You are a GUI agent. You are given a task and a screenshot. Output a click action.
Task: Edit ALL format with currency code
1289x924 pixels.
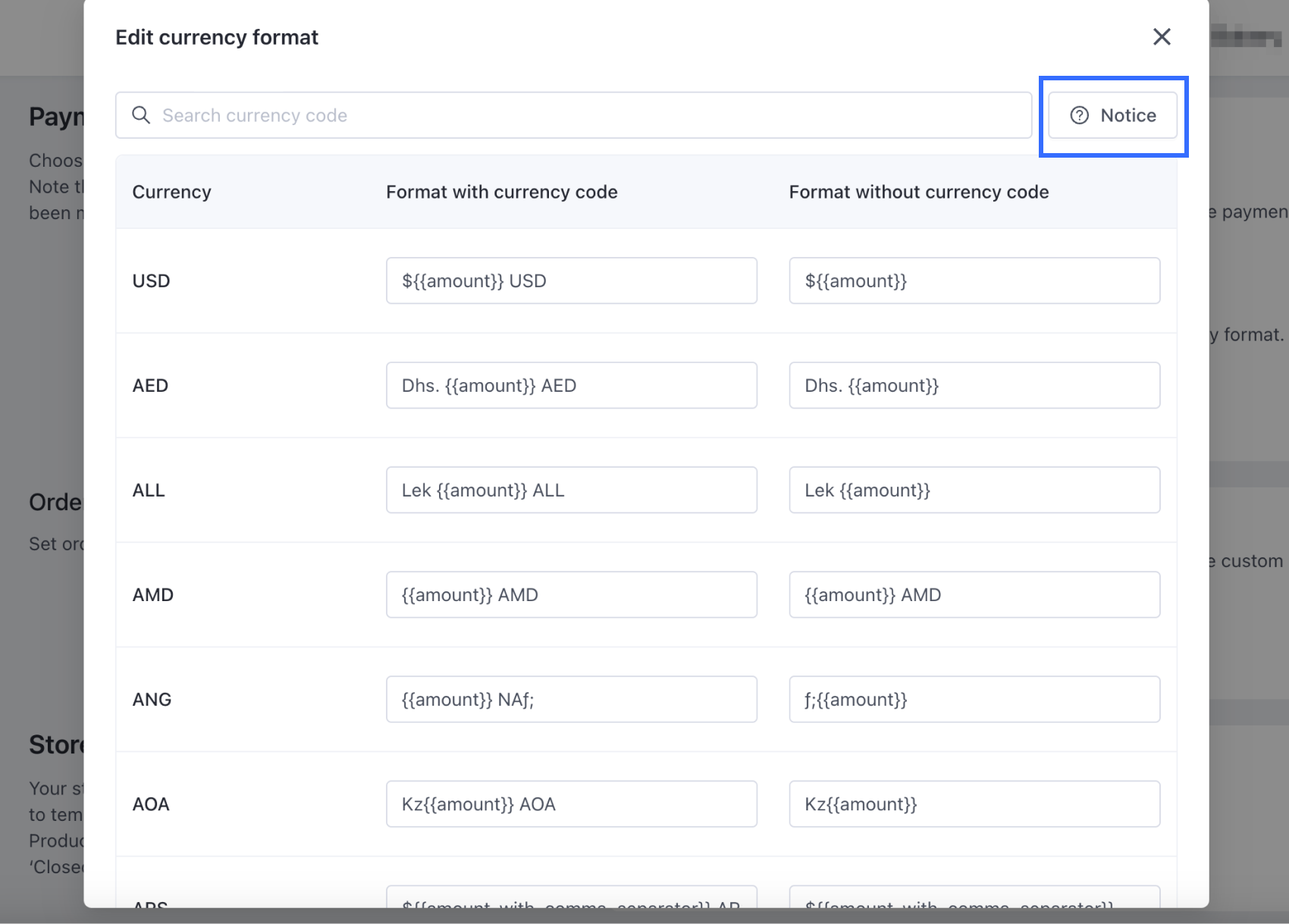(571, 490)
